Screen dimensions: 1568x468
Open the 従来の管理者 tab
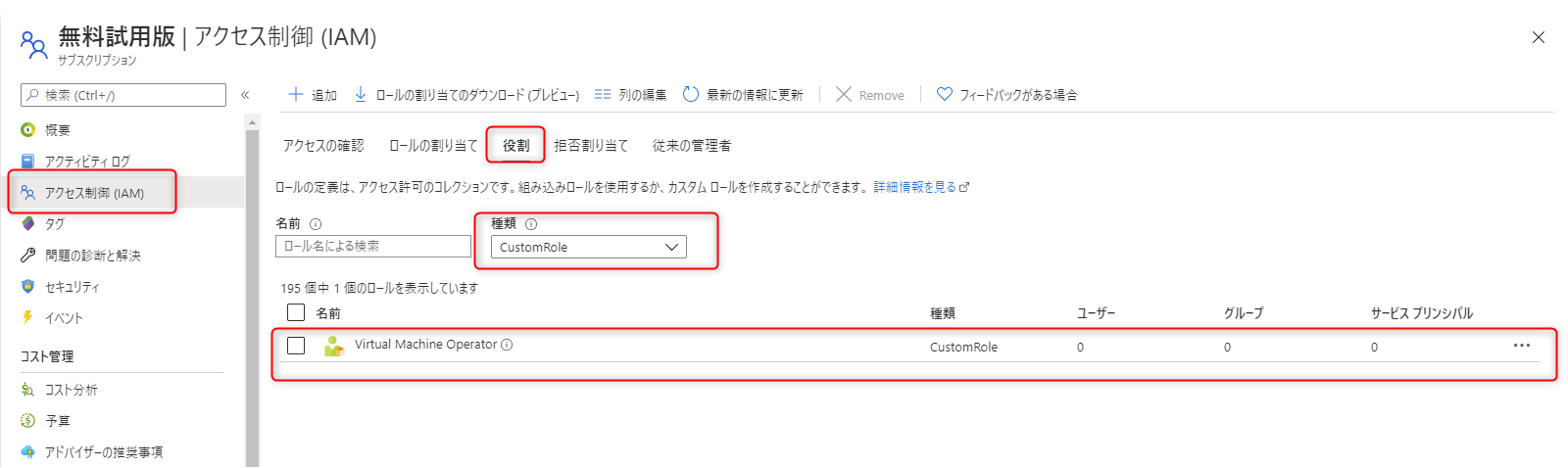(x=692, y=146)
